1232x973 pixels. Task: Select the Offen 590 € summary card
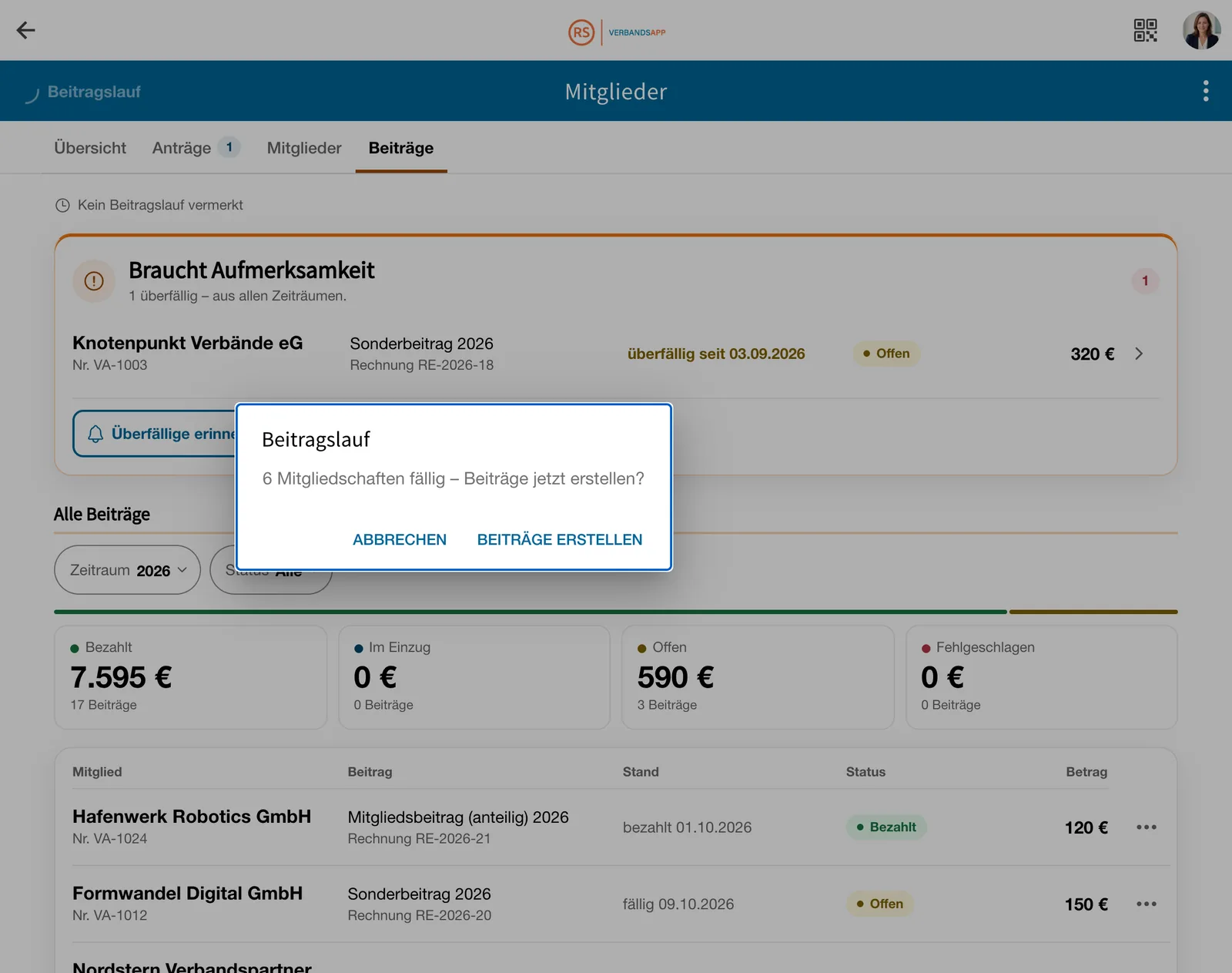(x=758, y=677)
